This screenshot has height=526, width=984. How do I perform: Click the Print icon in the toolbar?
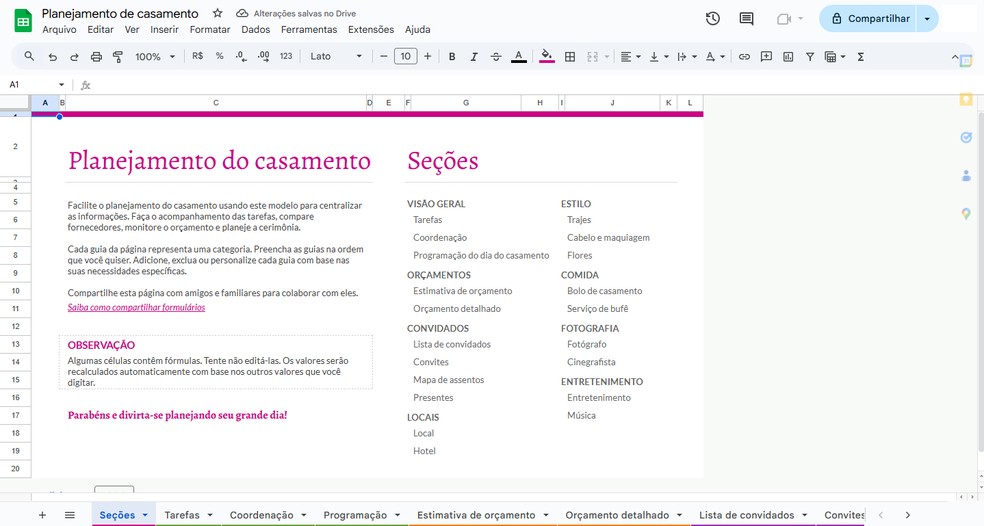tap(97, 57)
